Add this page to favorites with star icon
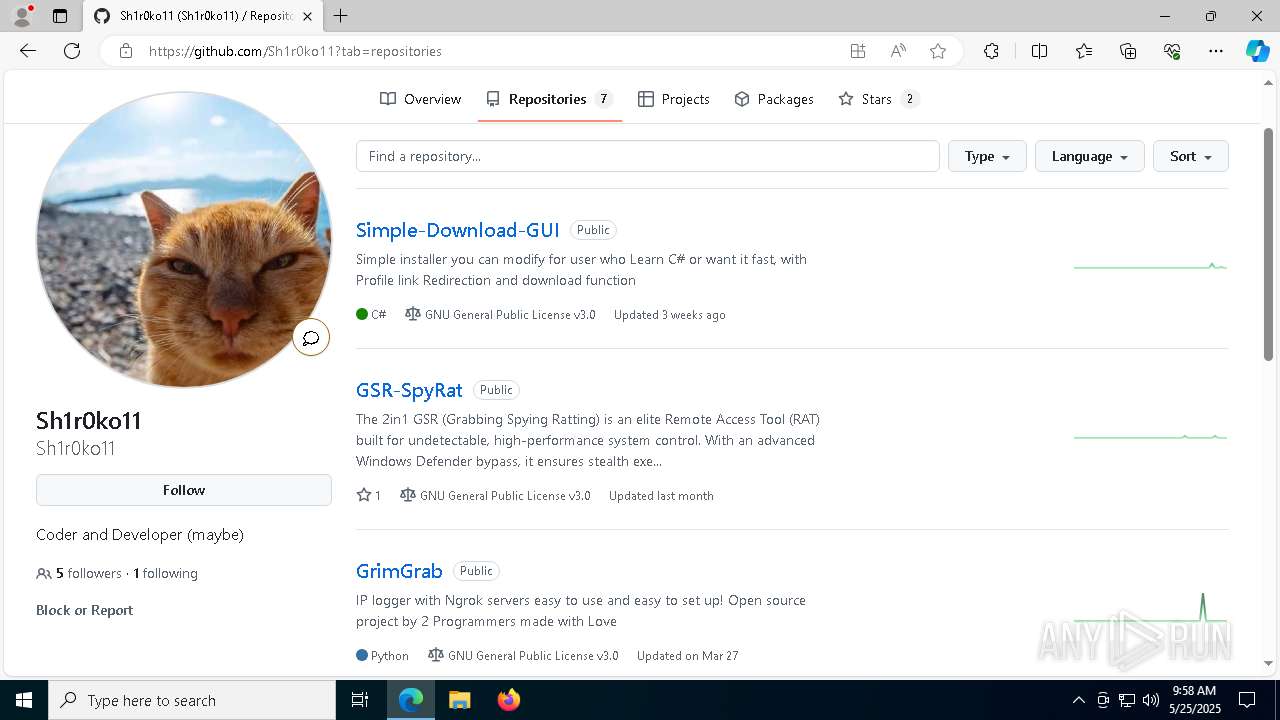This screenshot has height=720, width=1280. click(x=938, y=51)
